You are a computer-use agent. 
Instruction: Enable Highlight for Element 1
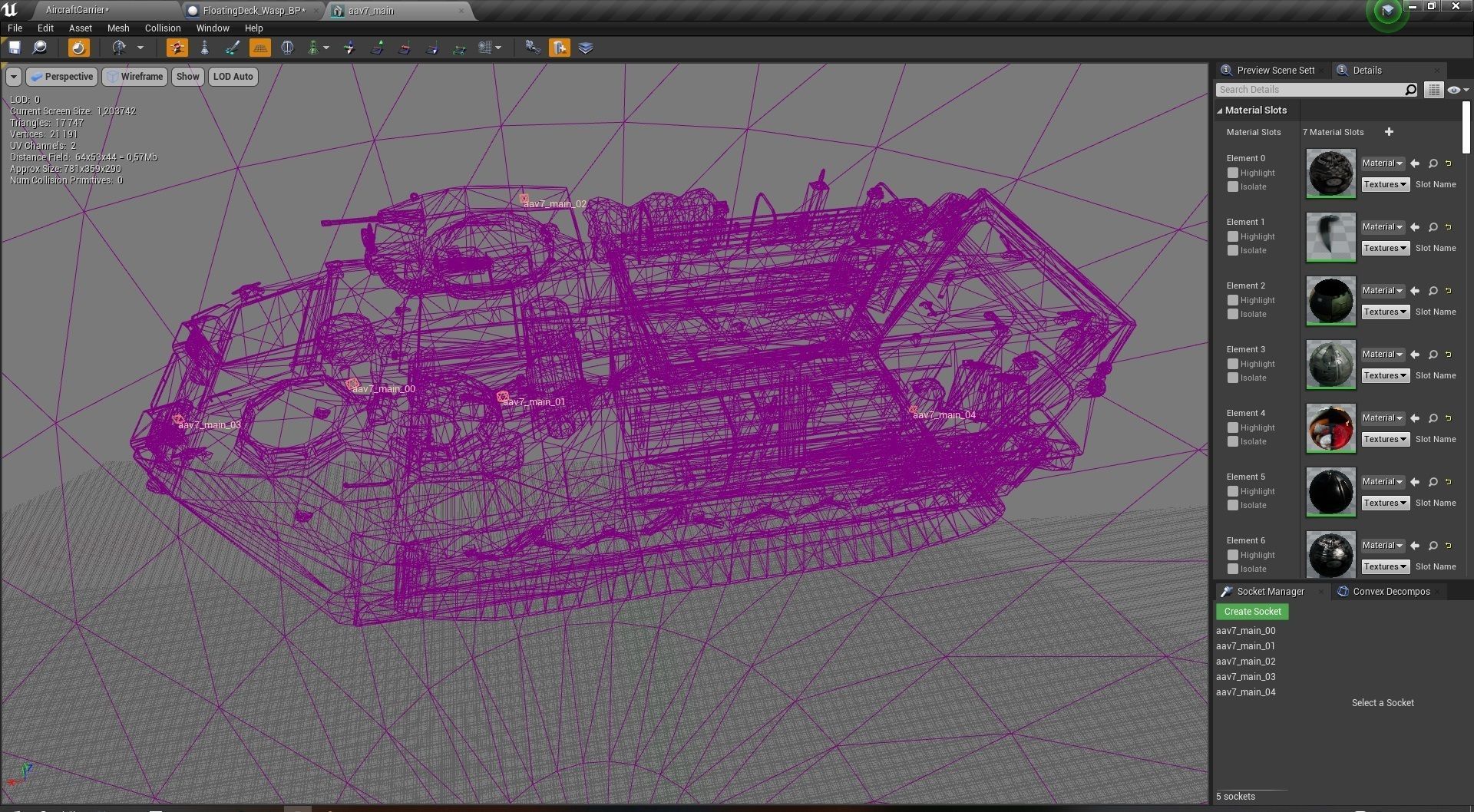click(x=1232, y=236)
